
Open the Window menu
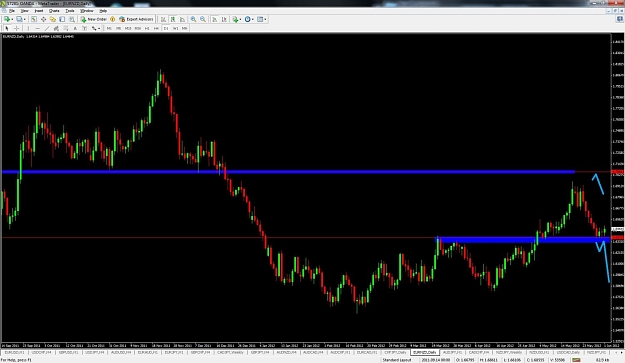point(86,11)
